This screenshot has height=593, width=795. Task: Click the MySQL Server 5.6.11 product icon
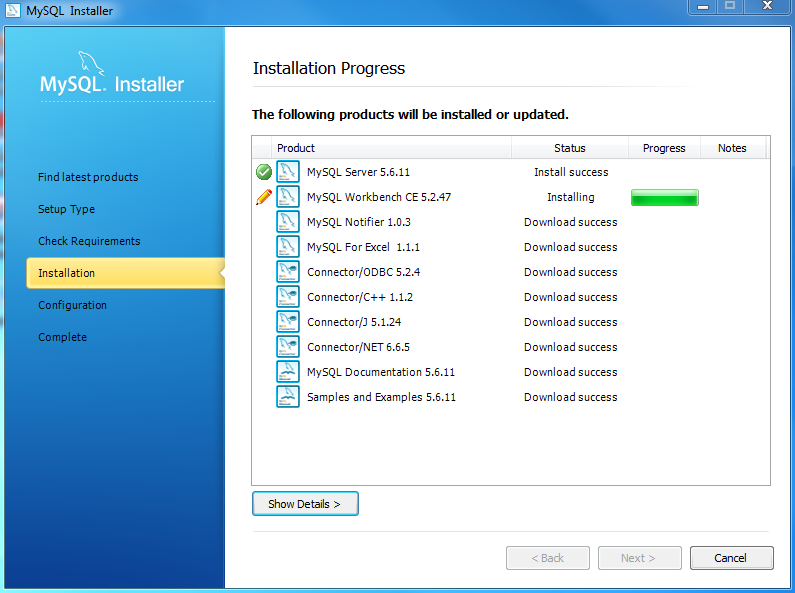(x=288, y=172)
